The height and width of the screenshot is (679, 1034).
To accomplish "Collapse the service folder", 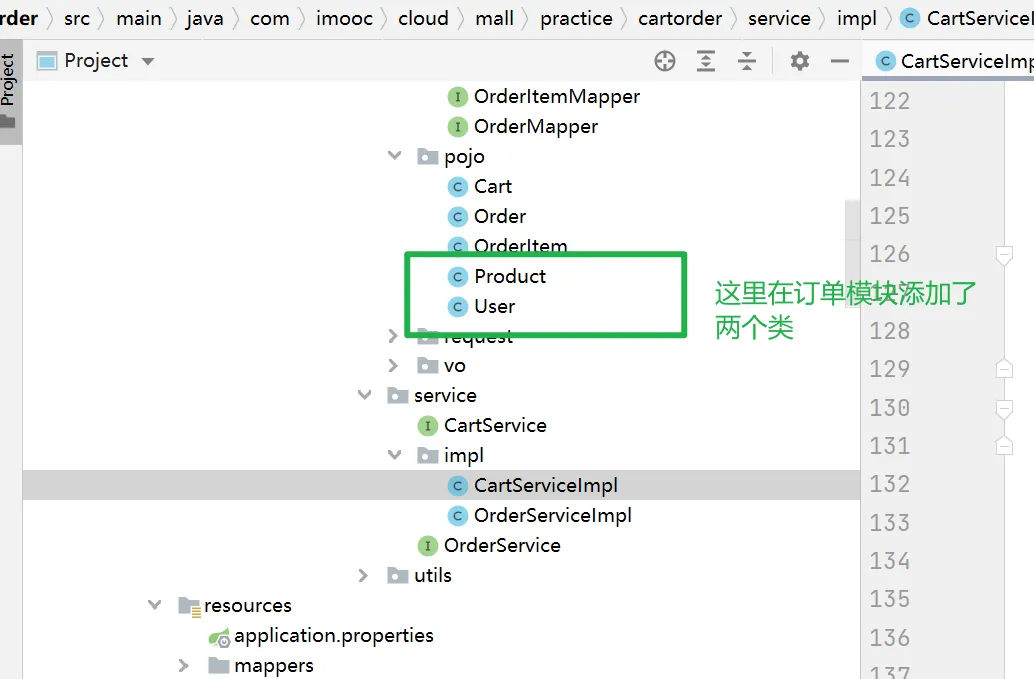I will (364, 396).
